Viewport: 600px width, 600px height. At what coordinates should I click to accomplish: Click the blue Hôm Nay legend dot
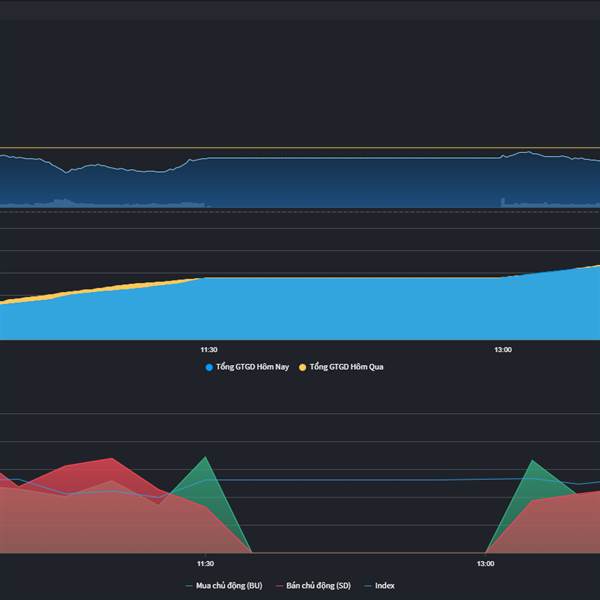coord(209,367)
